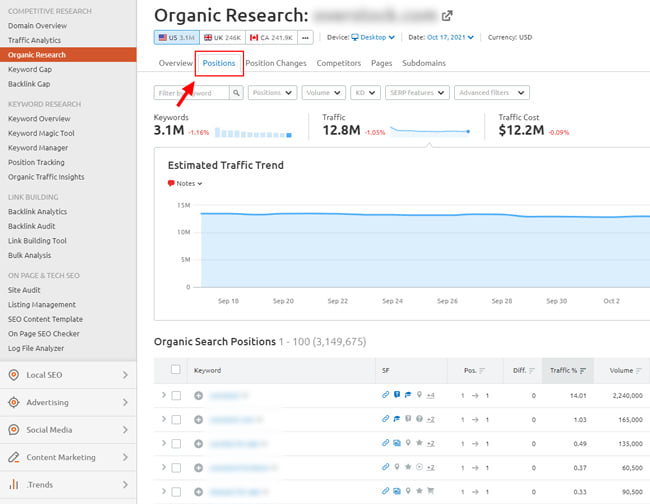The image size is (650, 504).
Task: Open Site Audit in sidebar
Action: point(24,290)
